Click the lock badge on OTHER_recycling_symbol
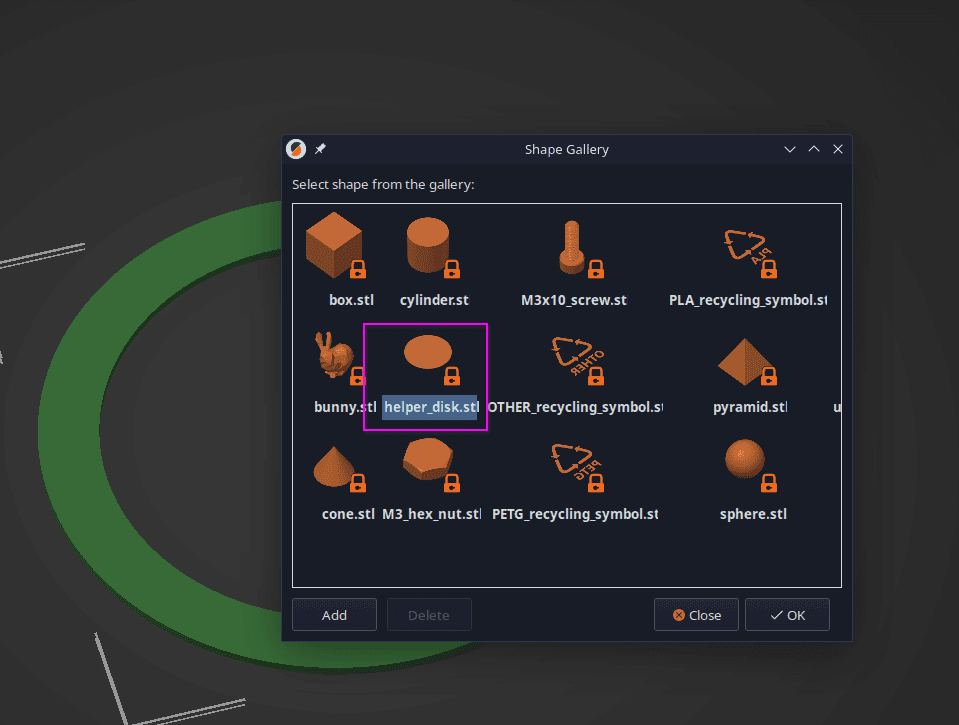Image resolution: width=959 pixels, height=725 pixels. (596, 376)
